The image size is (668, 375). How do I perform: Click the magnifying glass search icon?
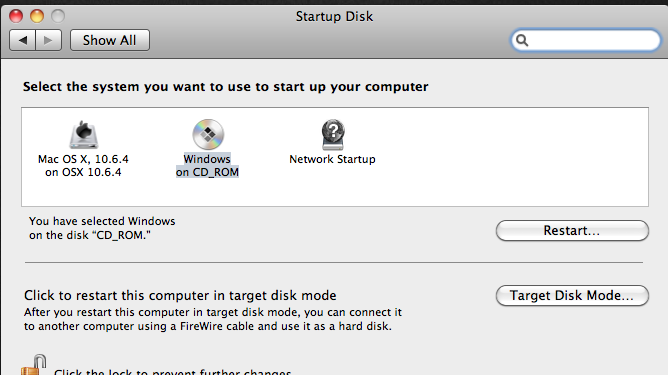click(522, 40)
